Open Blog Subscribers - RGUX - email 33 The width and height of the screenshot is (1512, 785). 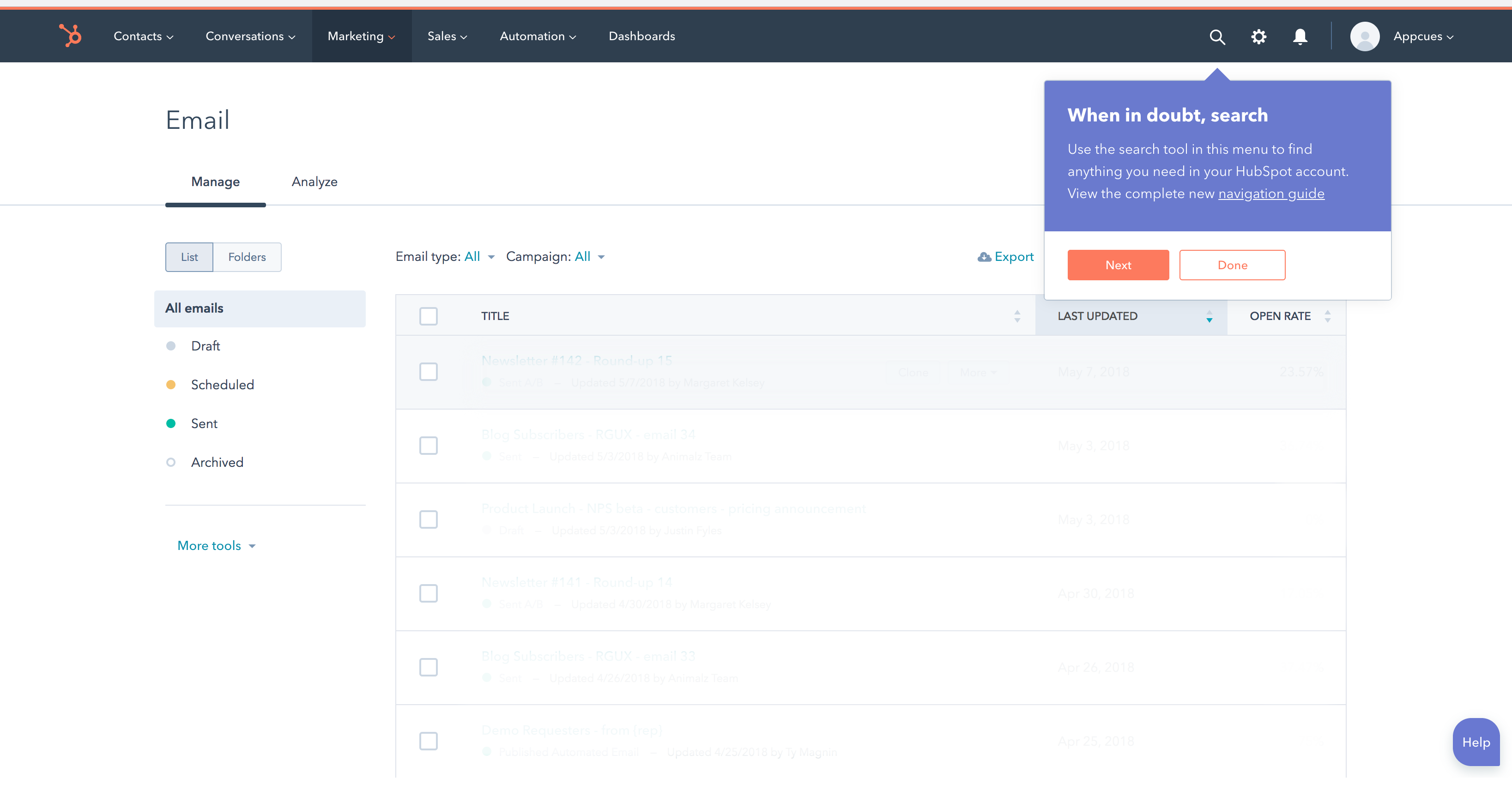tap(588, 657)
